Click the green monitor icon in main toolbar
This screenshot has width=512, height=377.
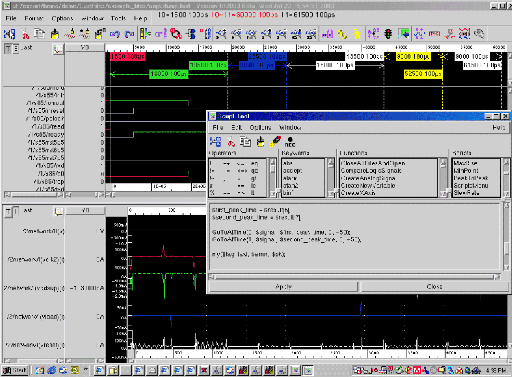[x=403, y=34]
